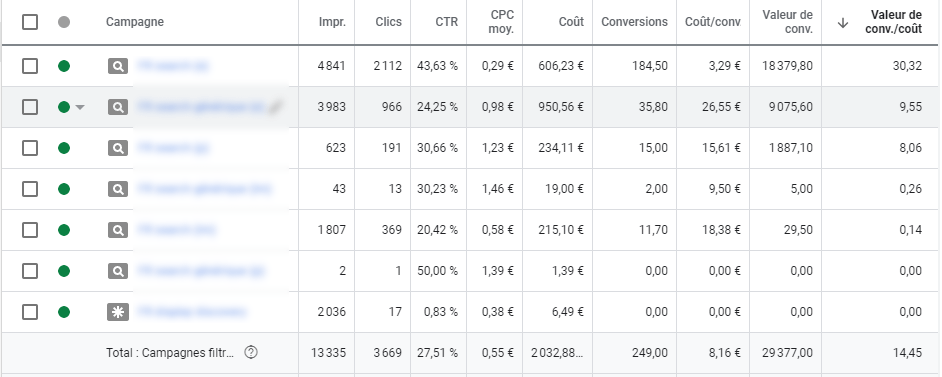942x377 pixels.
Task: Click the CTR column header
Action: coord(446,22)
